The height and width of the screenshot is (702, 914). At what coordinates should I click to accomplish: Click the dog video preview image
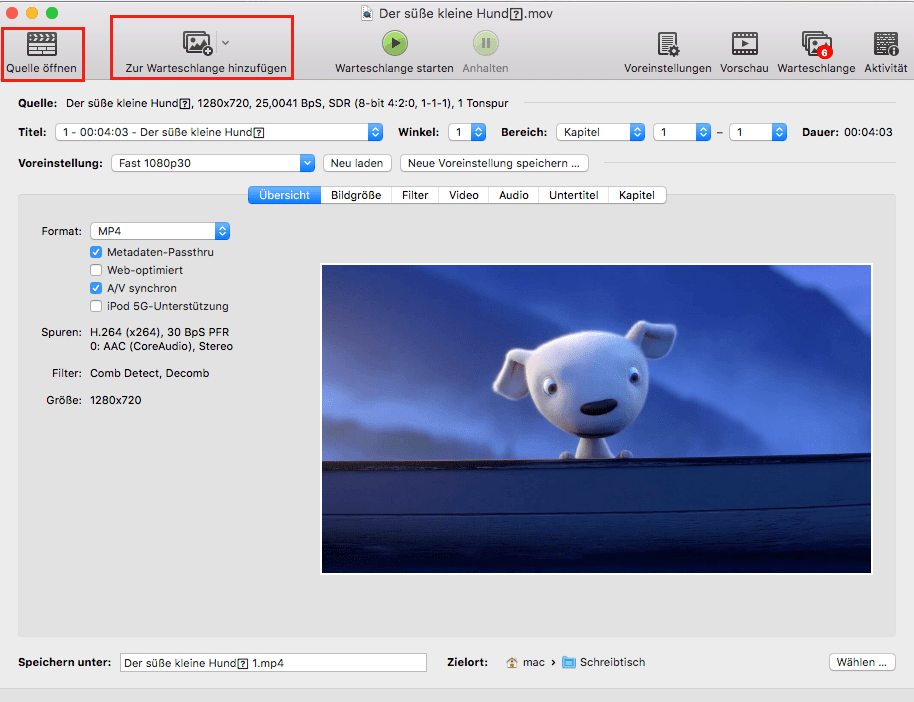tap(596, 418)
